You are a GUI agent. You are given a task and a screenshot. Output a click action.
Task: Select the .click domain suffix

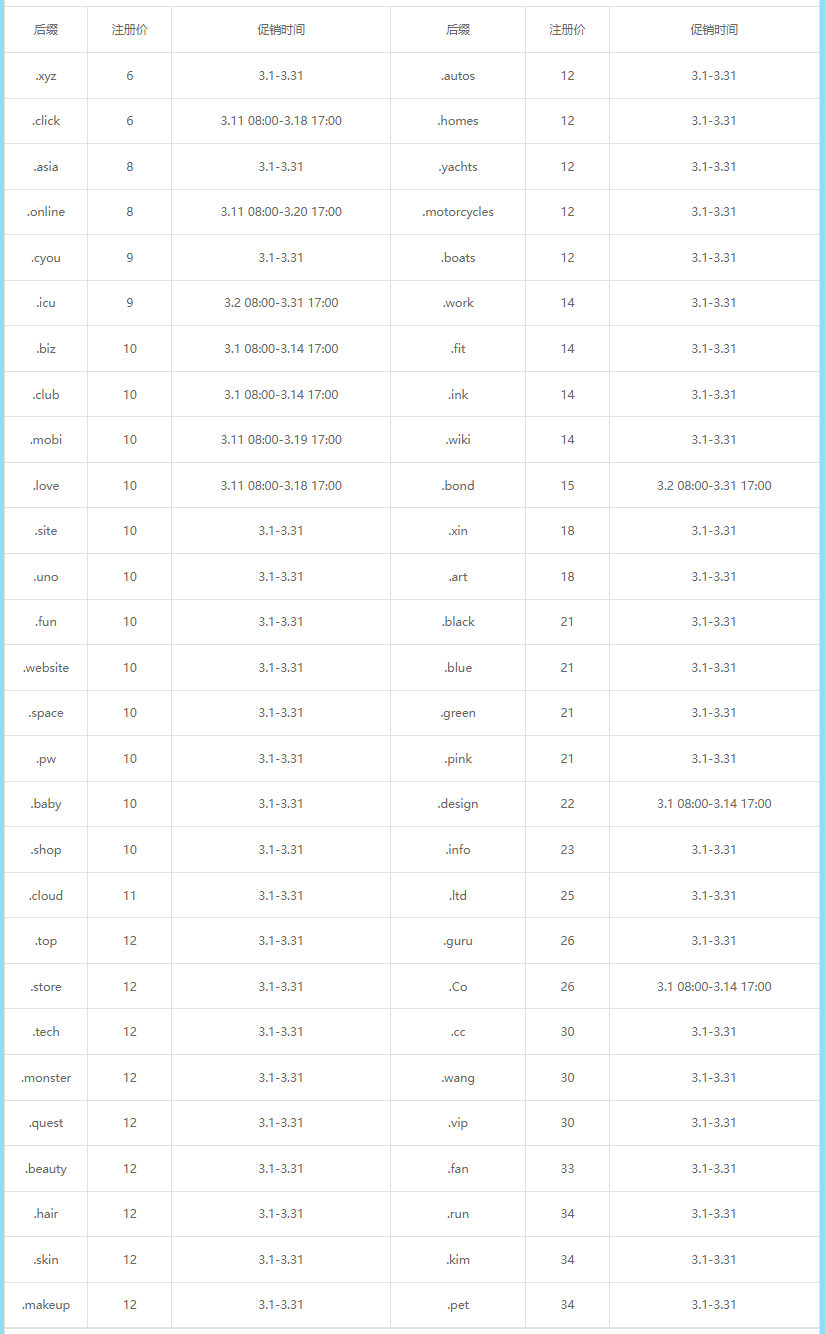(46, 121)
